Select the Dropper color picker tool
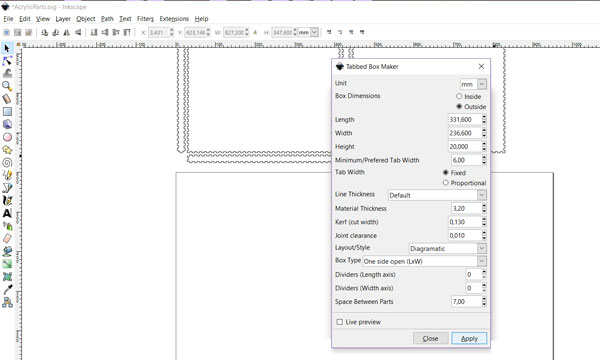The image size is (600, 360). coord(7,289)
